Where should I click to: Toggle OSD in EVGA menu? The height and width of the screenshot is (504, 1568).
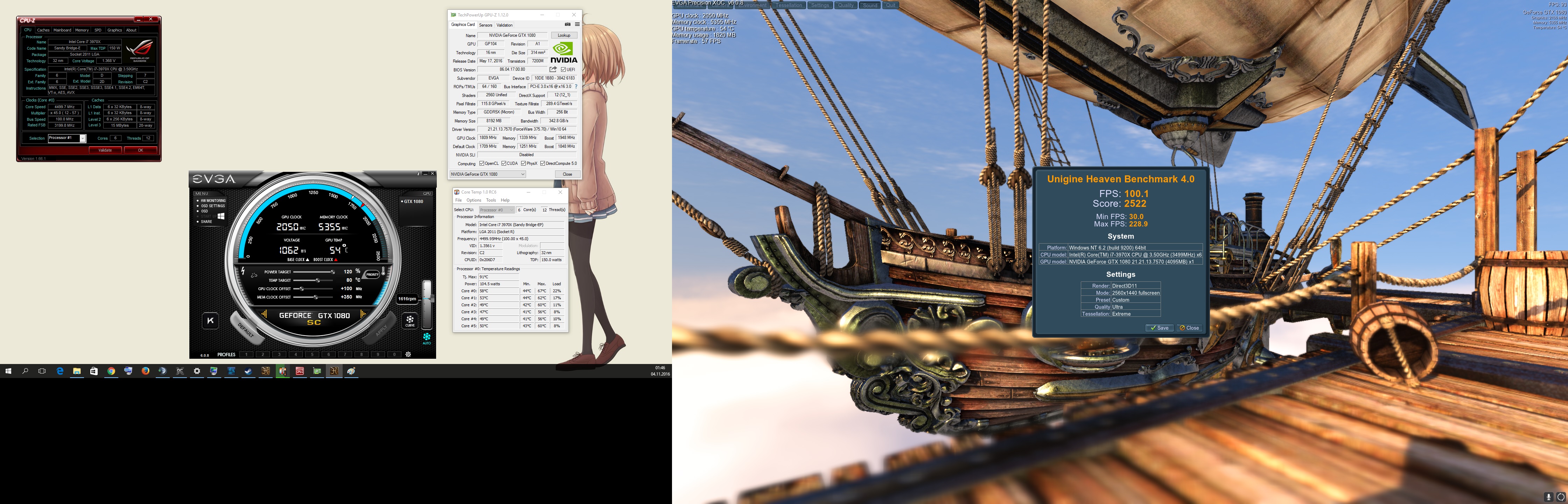pos(202,211)
